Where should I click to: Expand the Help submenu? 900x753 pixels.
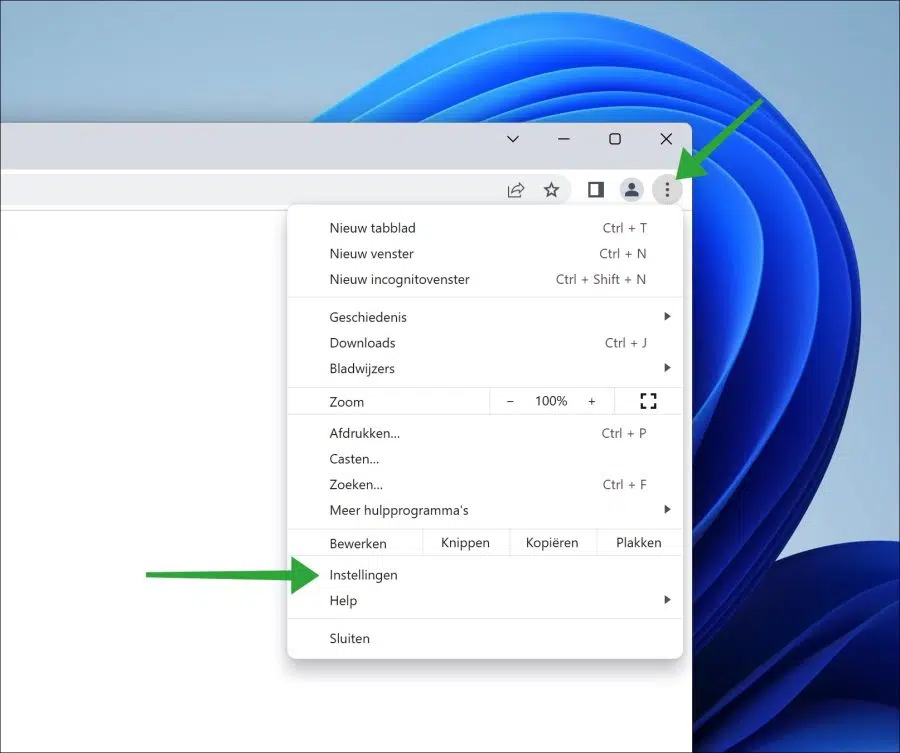(x=485, y=600)
